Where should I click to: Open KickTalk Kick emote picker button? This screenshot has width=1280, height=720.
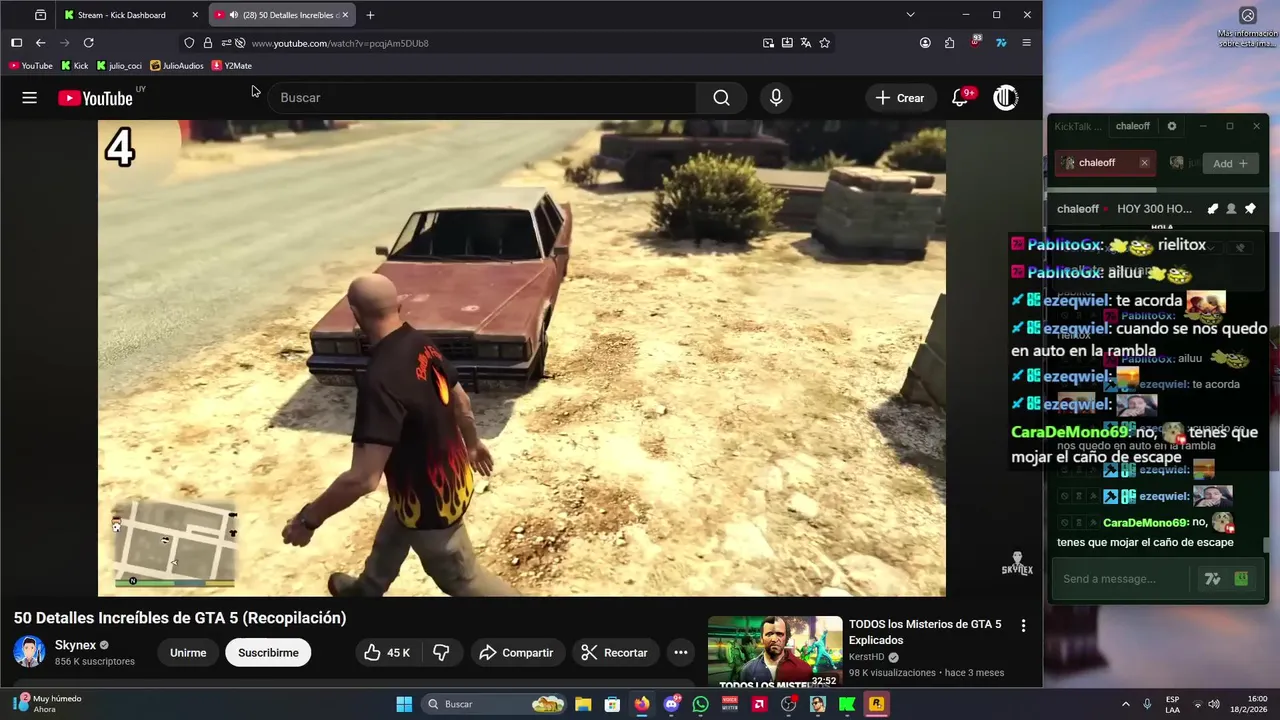pyautogui.click(x=1241, y=579)
